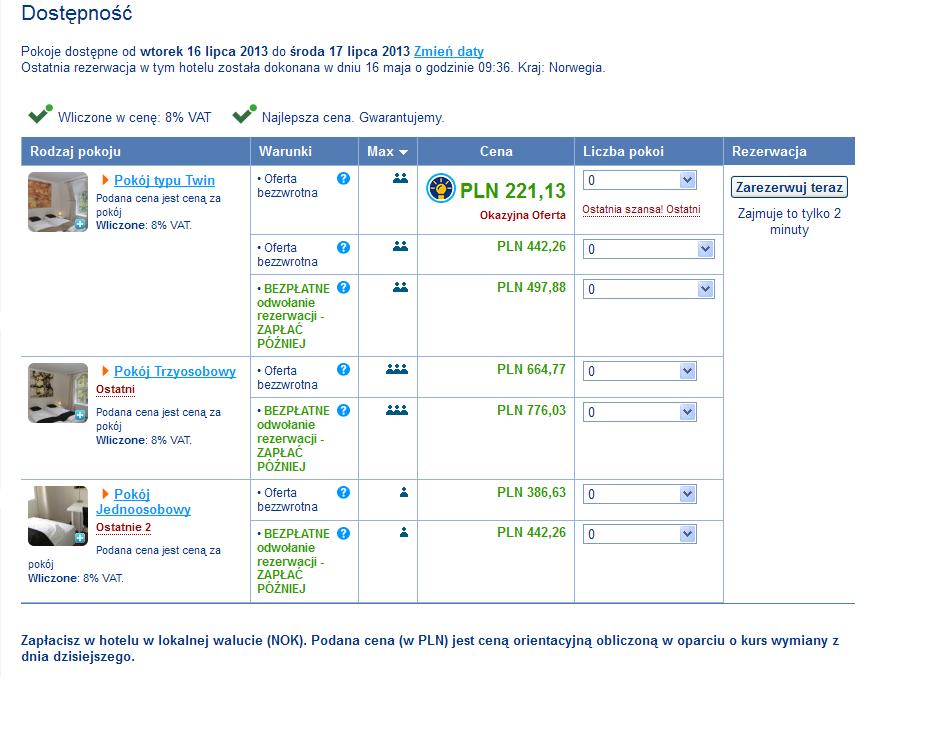Click the plus icon on the Twin room photo

[80, 224]
